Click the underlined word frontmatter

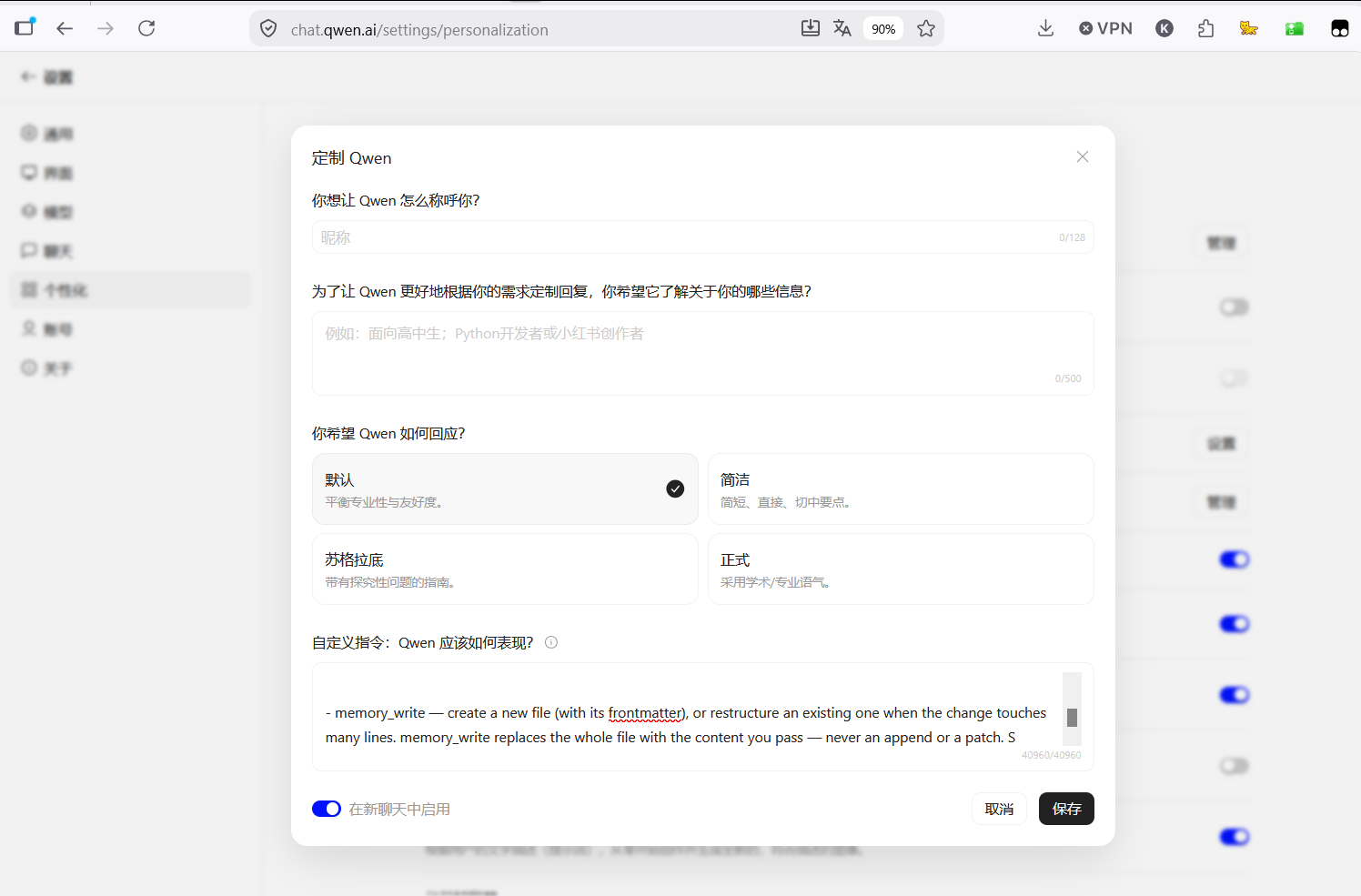(x=646, y=713)
